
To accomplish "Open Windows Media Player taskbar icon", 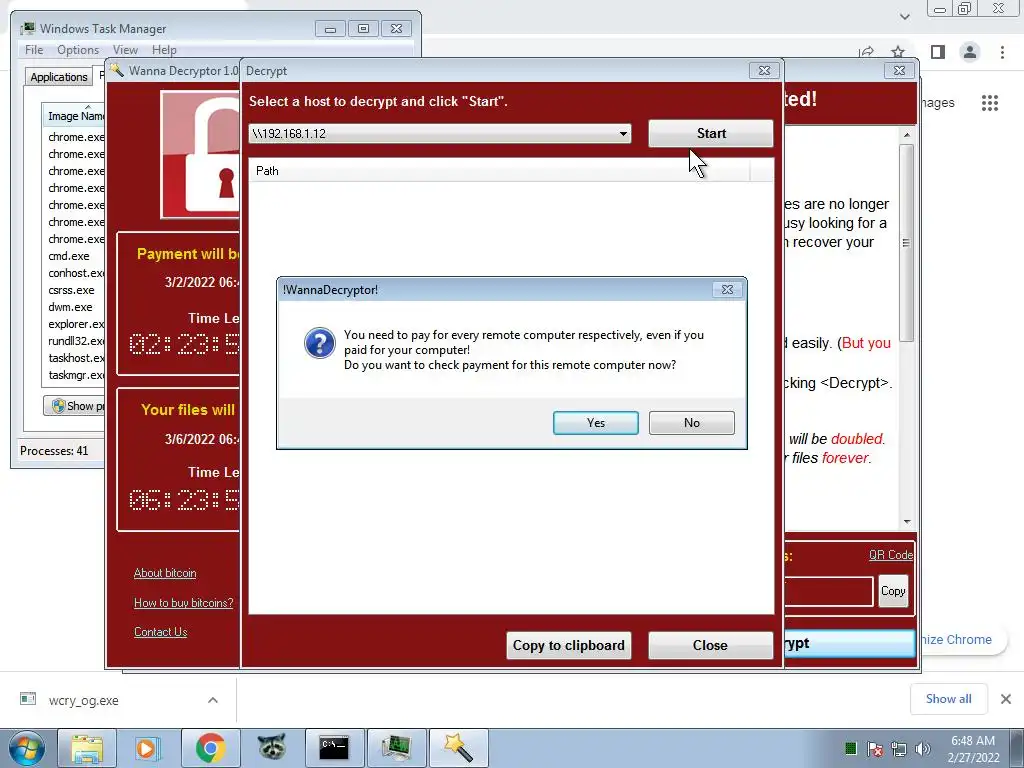I will coord(147,748).
